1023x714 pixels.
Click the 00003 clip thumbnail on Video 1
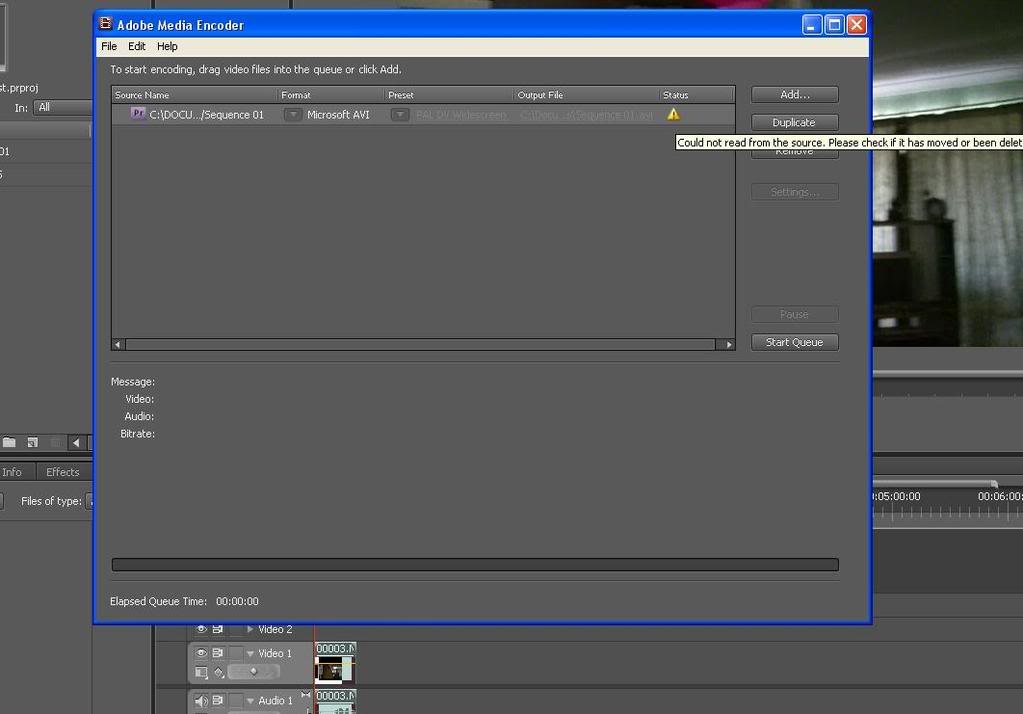click(333, 669)
